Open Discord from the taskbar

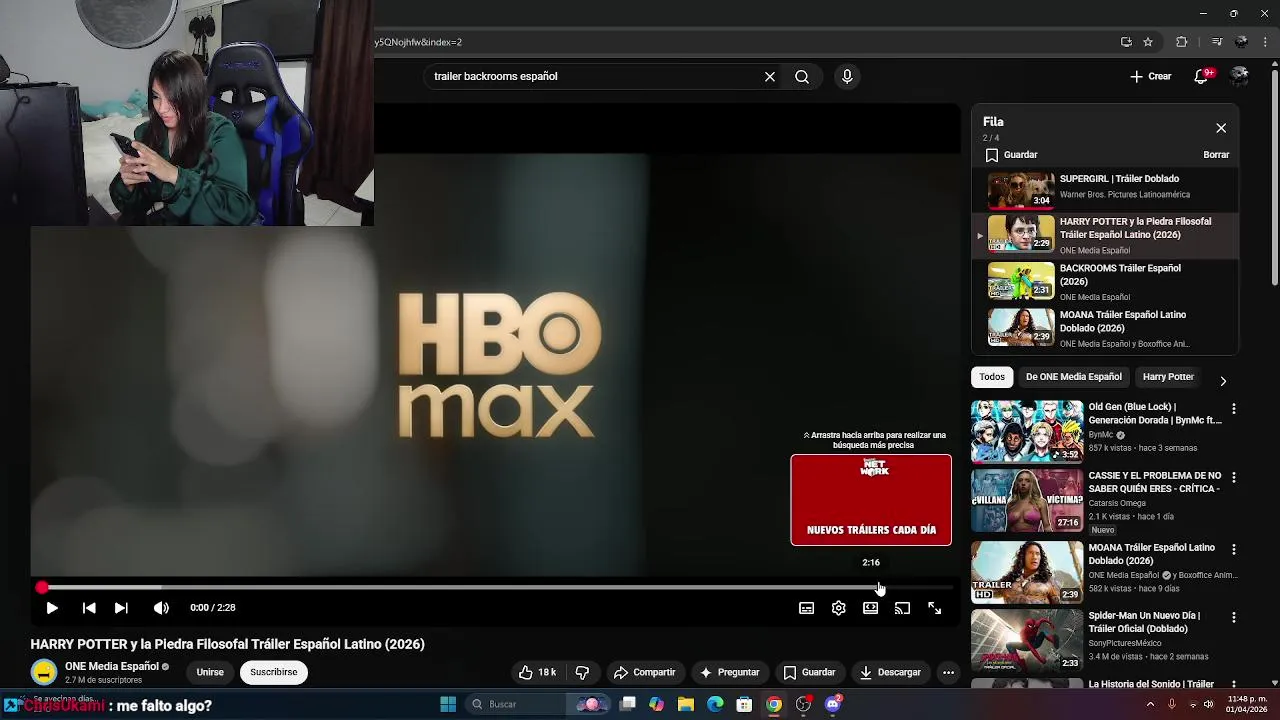(x=833, y=704)
